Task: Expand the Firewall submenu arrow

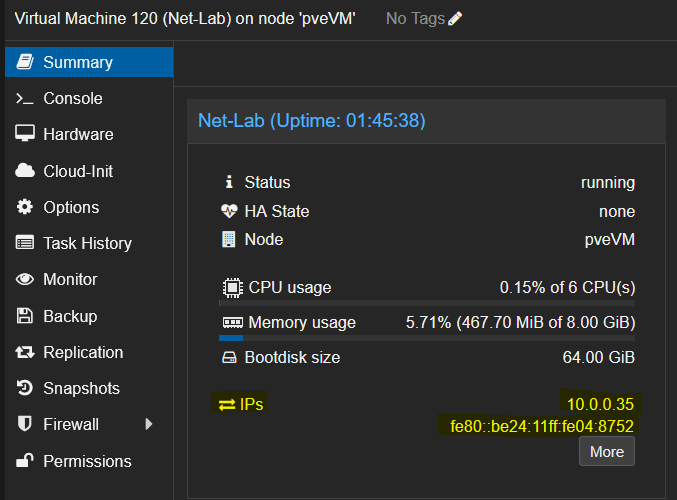Action: click(149, 424)
